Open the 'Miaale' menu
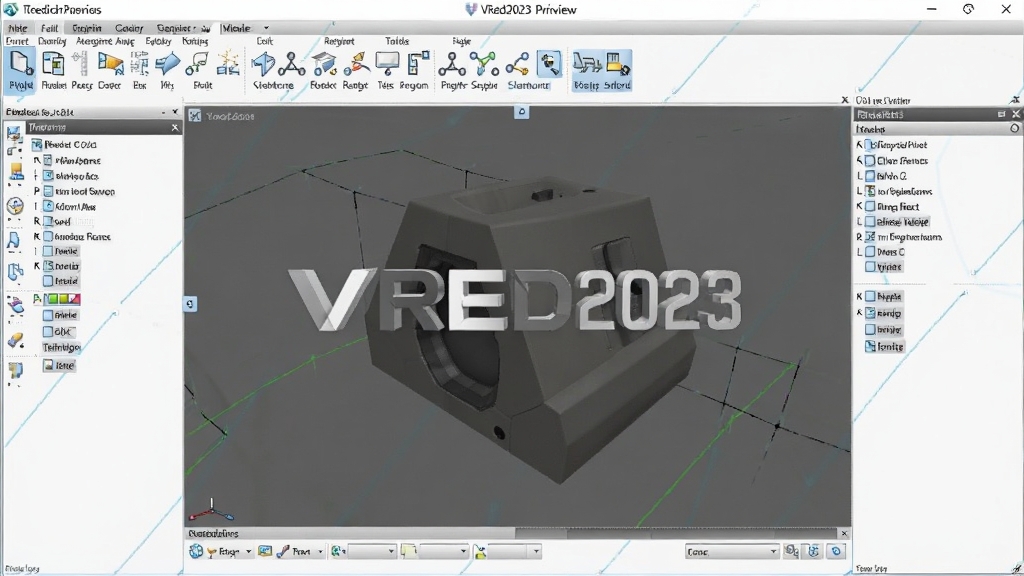Screen dimensions: 1024x576 [x=236, y=28]
